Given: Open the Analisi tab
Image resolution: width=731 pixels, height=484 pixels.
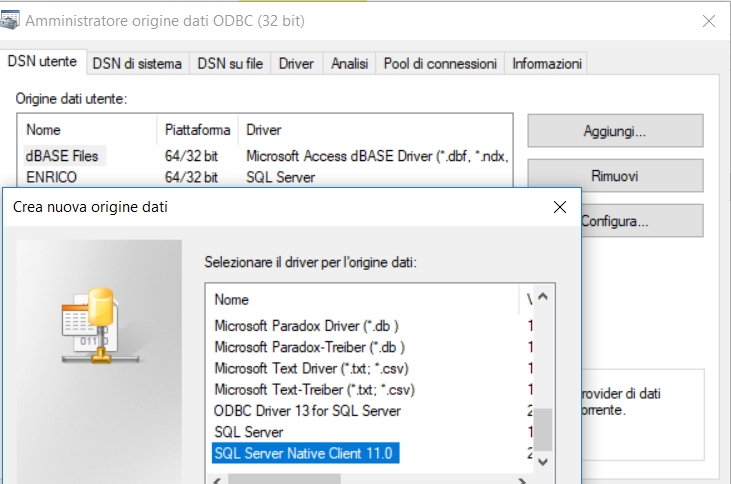Looking at the screenshot, I should [349, 63].
